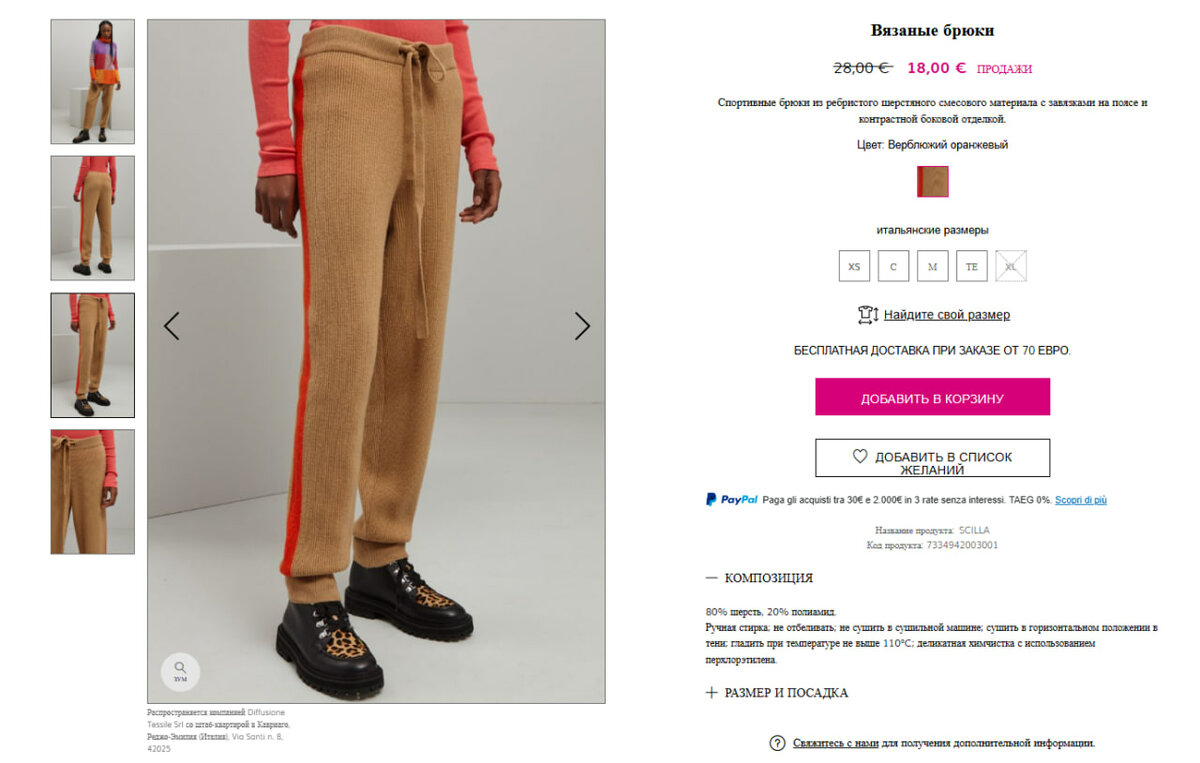The image size is (1200, 763).
Task: Open the magnifier zoom icon on photo
Action: 180,672
